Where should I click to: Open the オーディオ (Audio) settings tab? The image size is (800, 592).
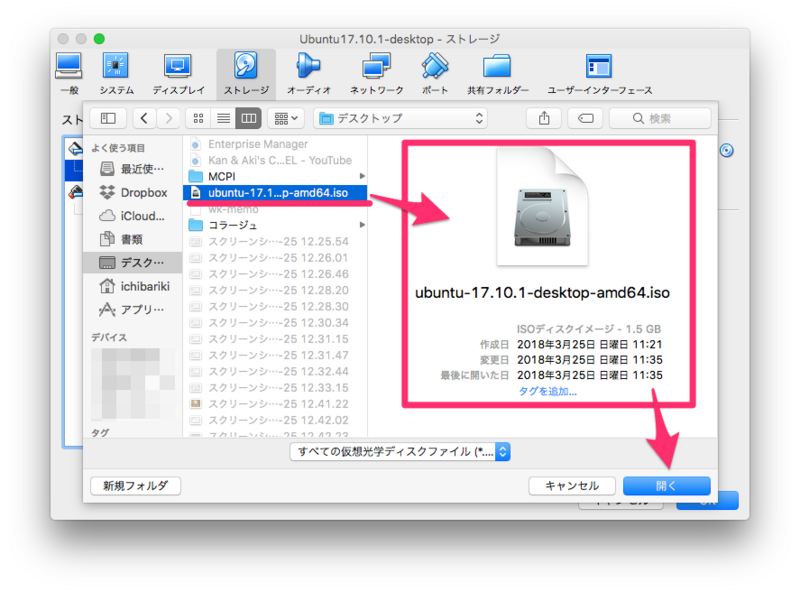309,73
